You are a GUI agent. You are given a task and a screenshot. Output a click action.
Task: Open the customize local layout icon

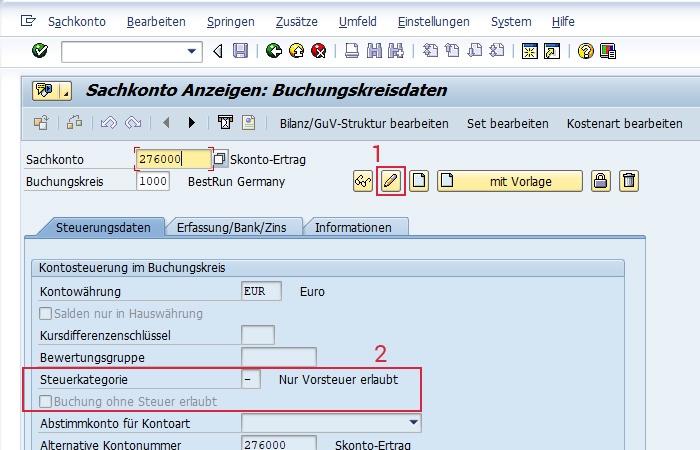click(x=608, y=51)
